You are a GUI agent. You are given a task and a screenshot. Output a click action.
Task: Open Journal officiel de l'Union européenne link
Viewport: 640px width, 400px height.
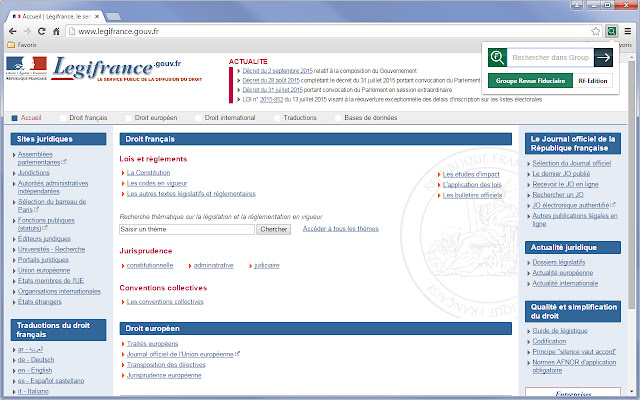180,354
